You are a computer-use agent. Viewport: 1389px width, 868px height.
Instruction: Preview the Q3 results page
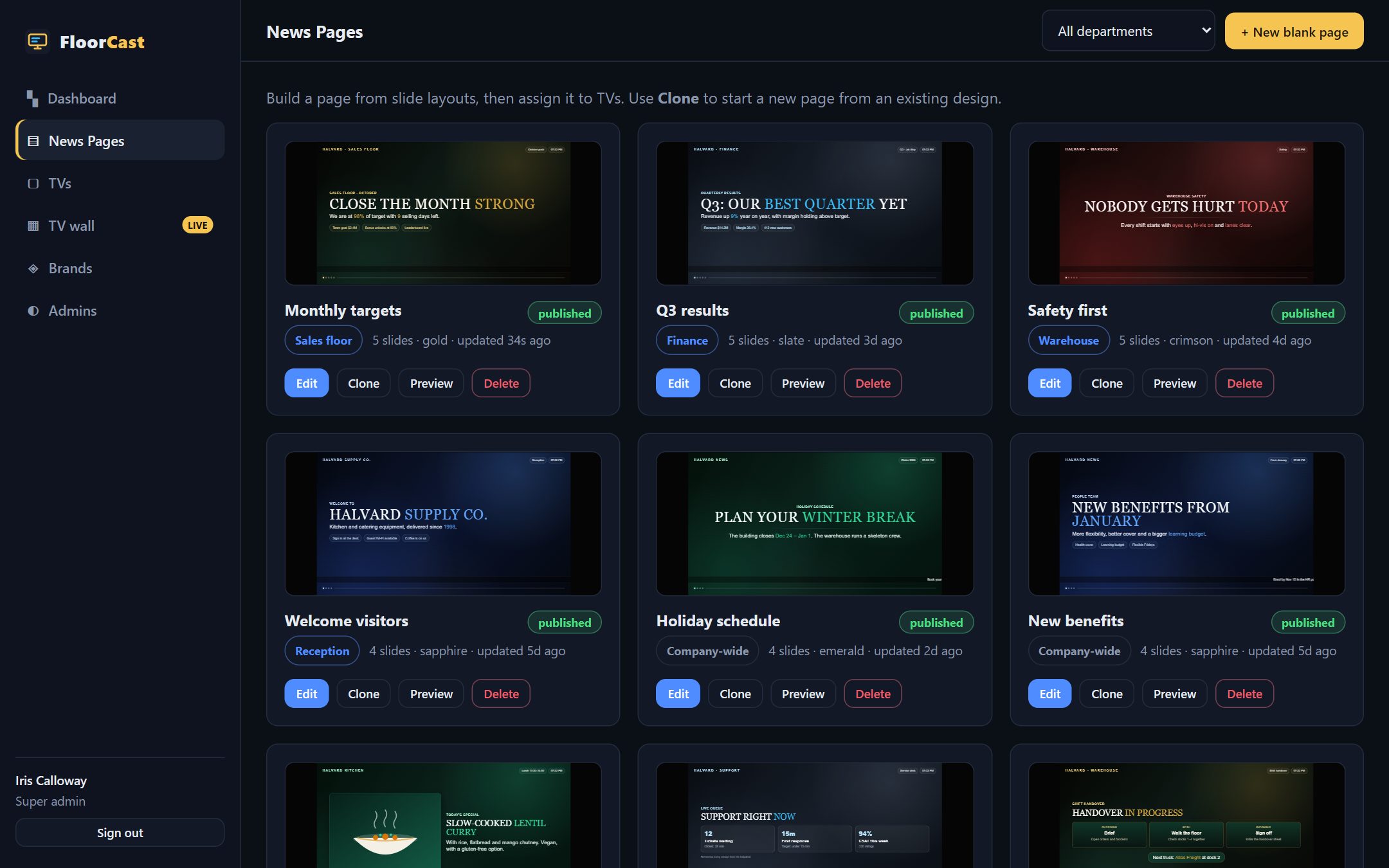point(803,383)
